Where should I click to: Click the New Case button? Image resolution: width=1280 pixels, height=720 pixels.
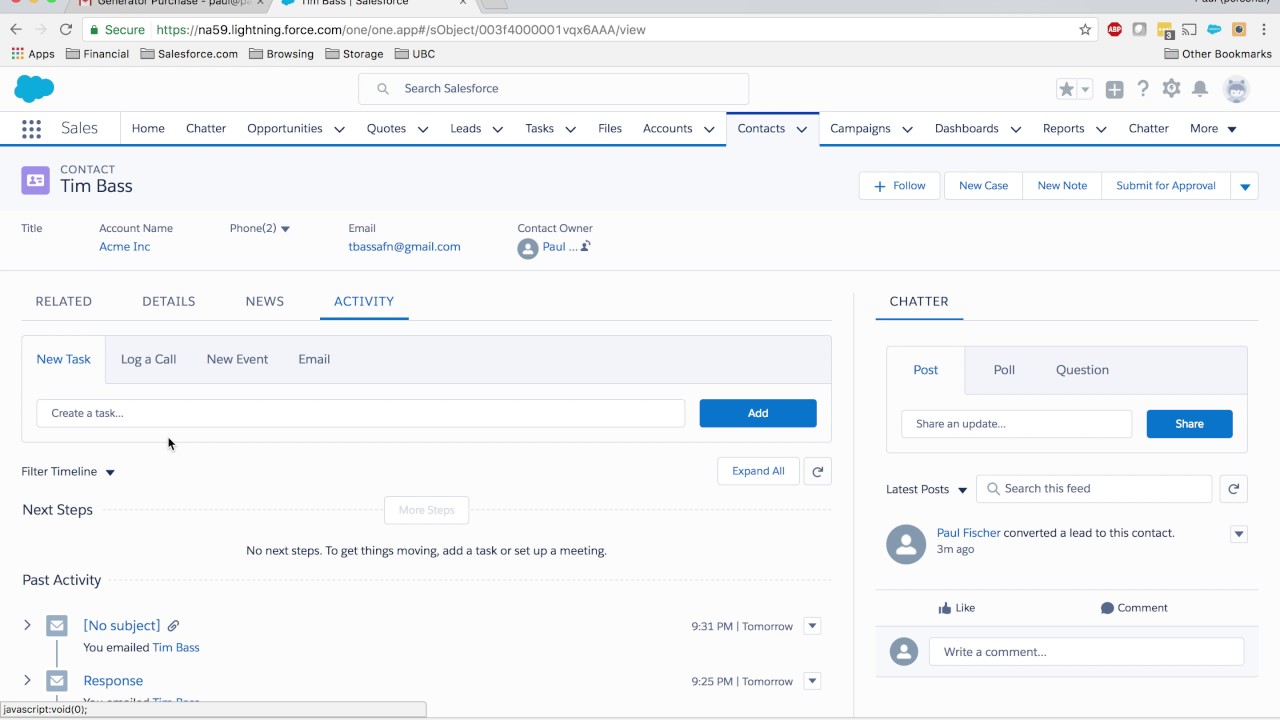(983, 186)
